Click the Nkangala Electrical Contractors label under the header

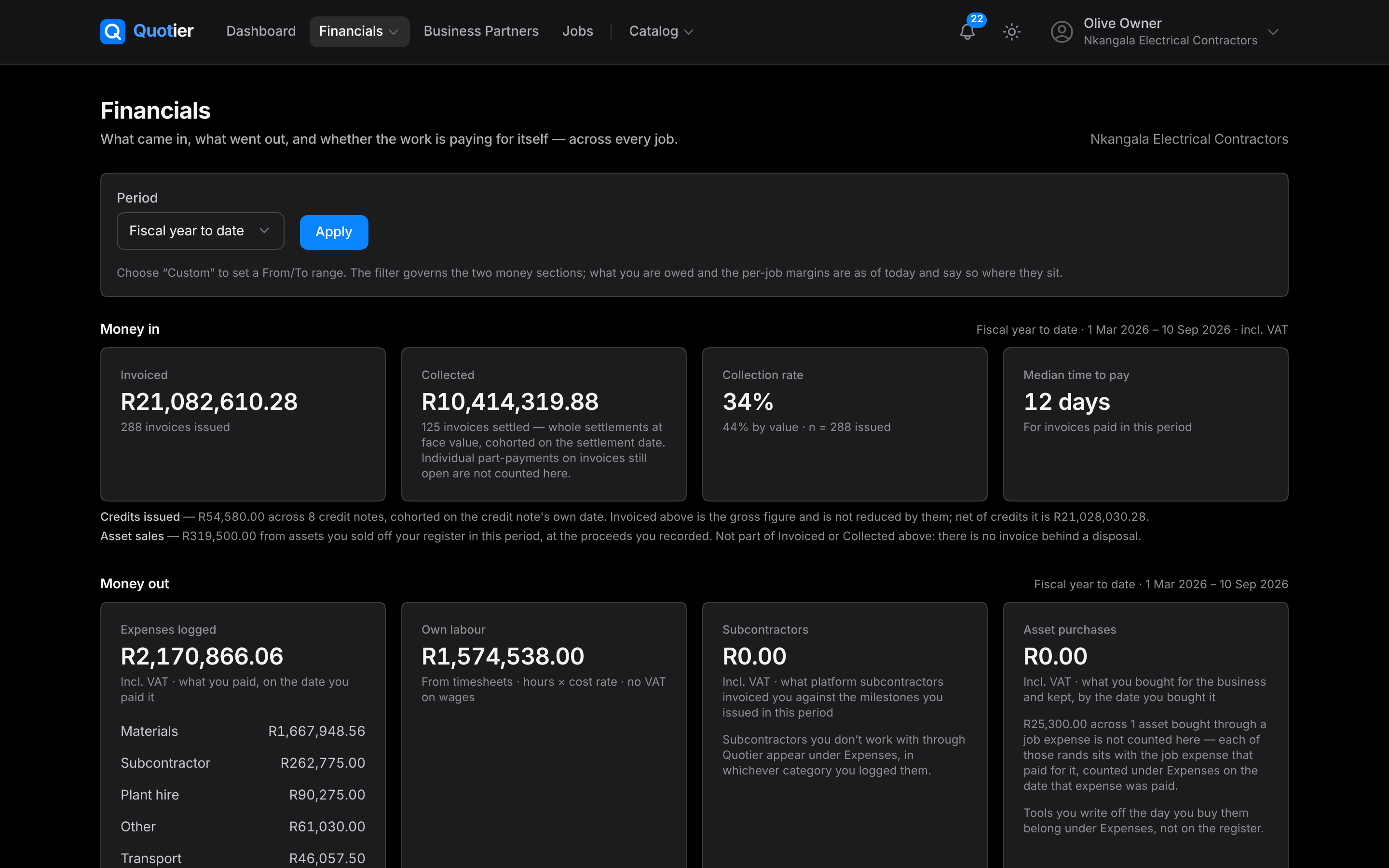click(x=1189, y=139)
